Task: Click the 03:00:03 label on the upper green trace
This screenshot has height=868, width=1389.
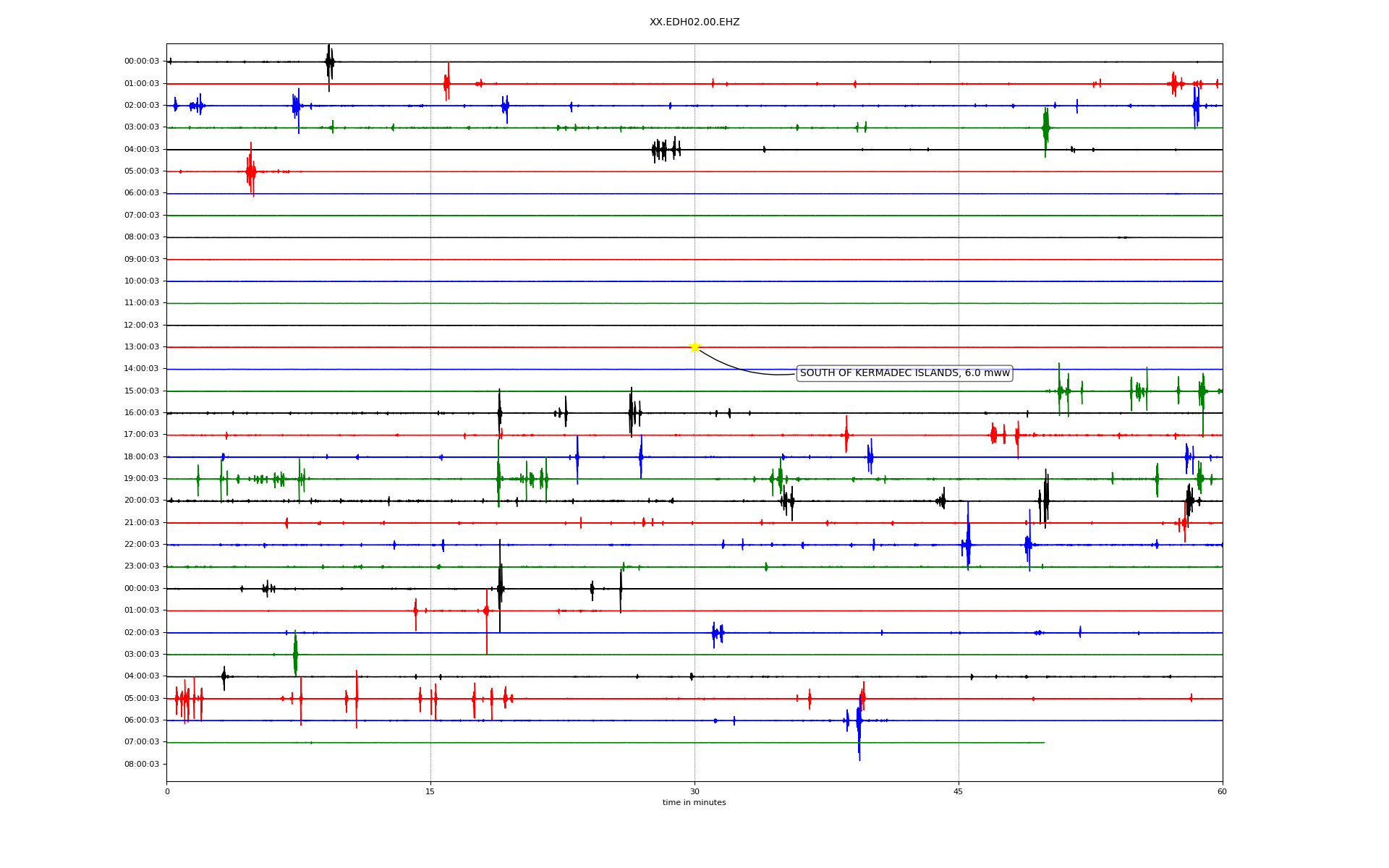Action: coord(142,127)
